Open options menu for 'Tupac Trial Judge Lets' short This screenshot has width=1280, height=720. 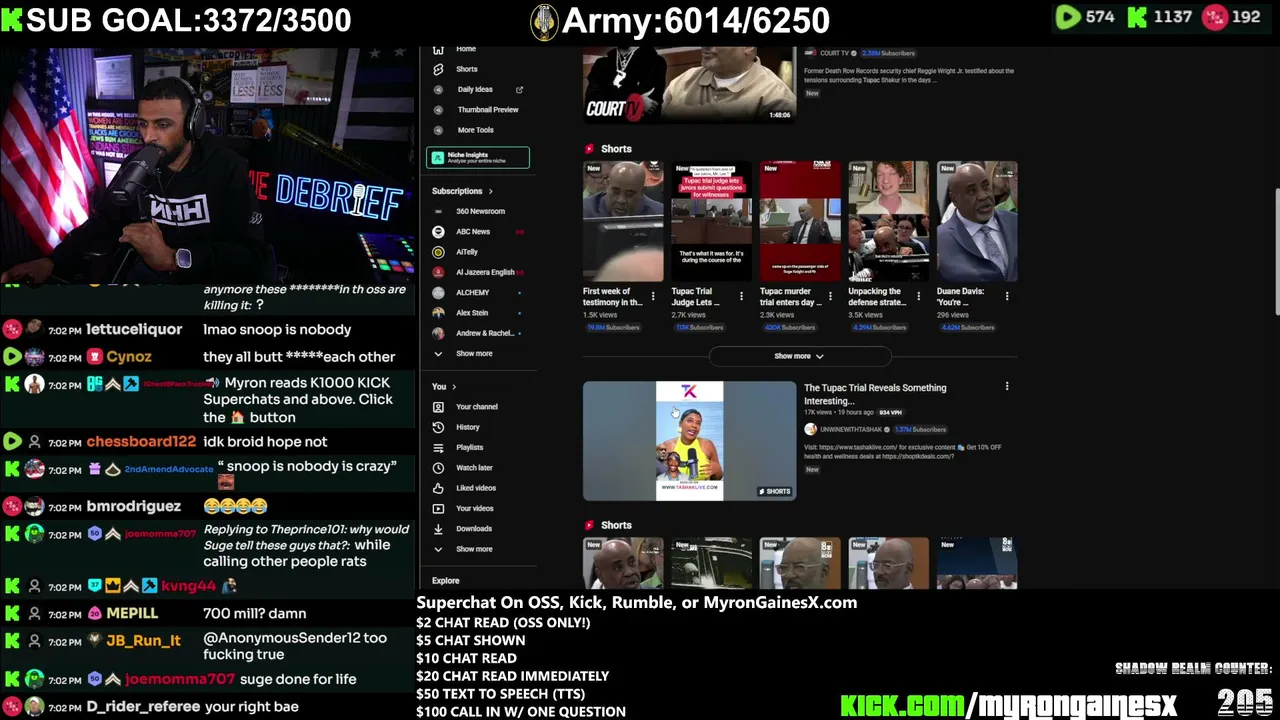[741, 296]
